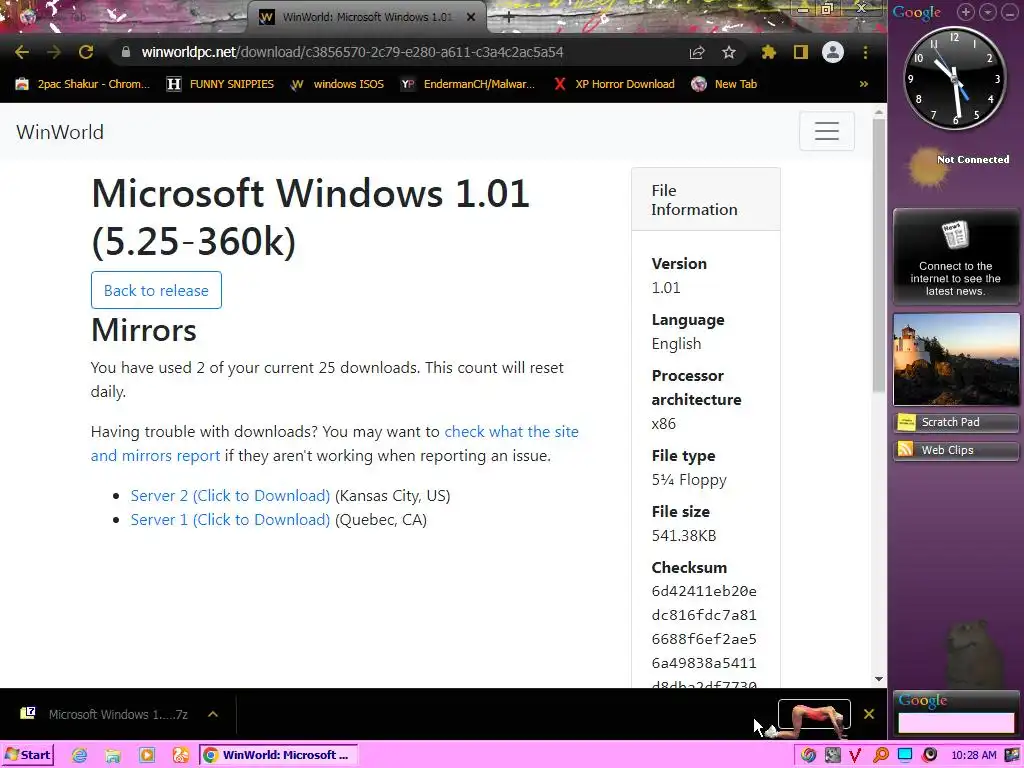Bookmark this page with the star

click(729, 52)
